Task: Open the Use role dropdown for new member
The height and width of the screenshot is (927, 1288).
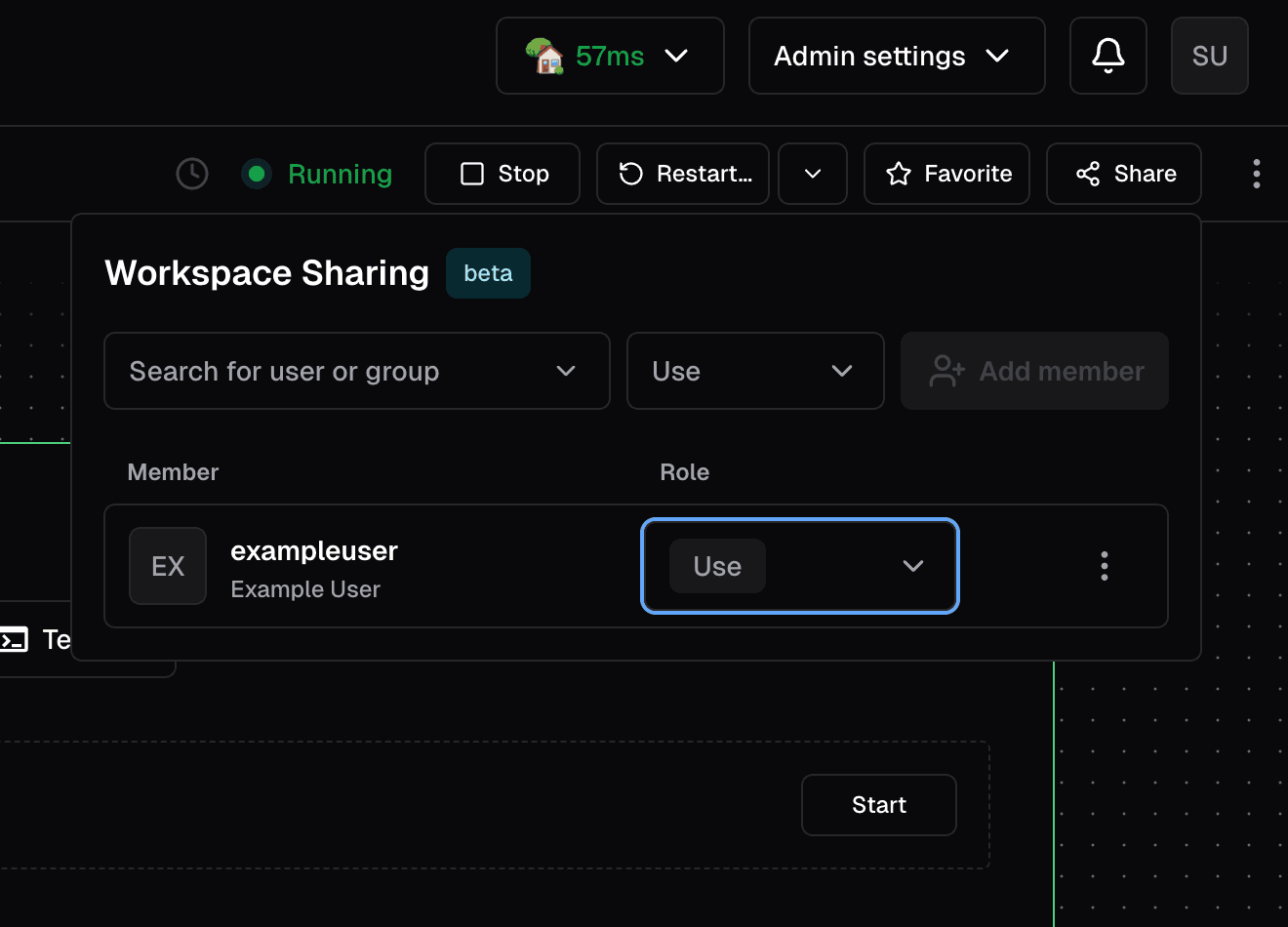Action: click(755, 371)
